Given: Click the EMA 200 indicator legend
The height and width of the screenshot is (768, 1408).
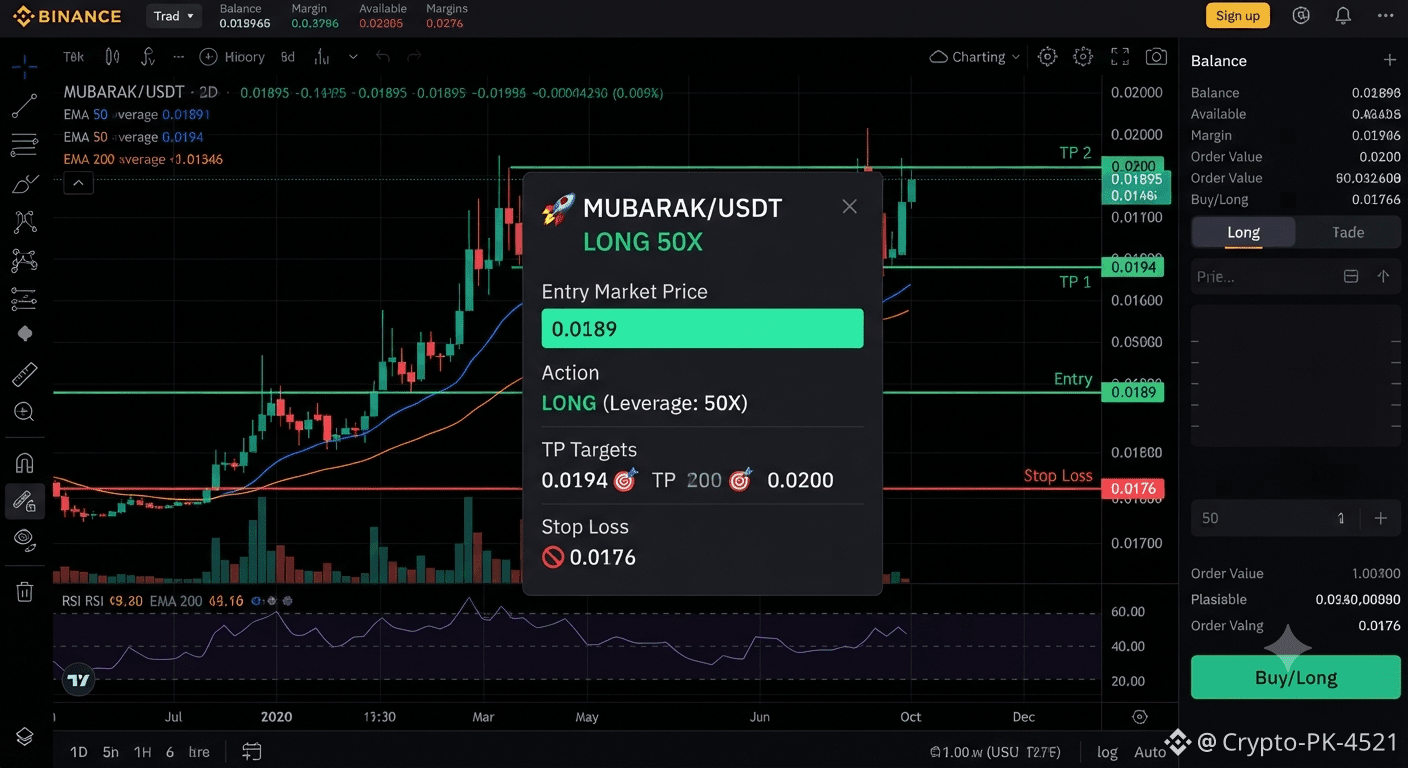Looking at the screenshot, I should [x=143, y=159].
